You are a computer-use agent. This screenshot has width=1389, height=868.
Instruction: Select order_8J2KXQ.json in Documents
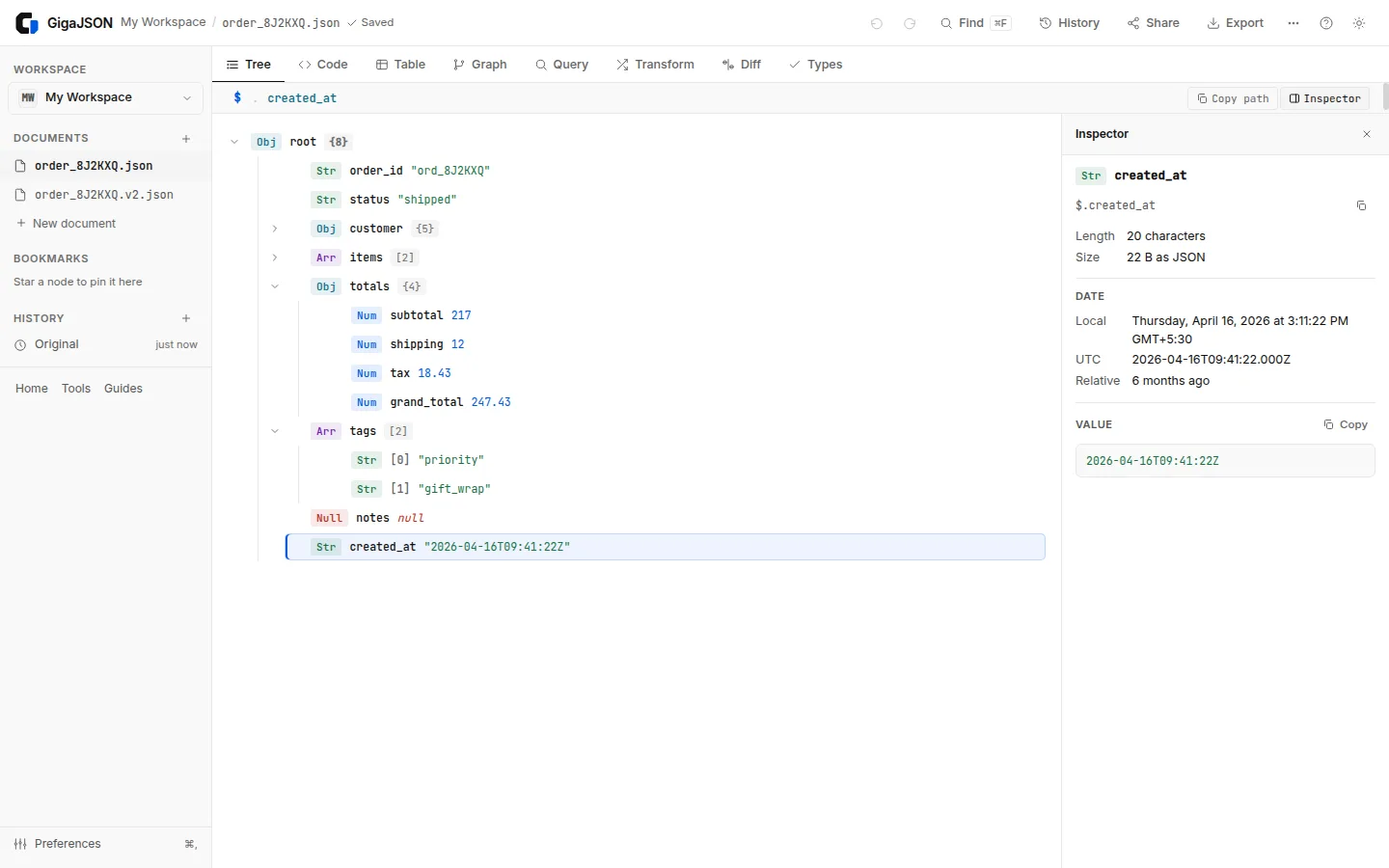click(105, 166)
